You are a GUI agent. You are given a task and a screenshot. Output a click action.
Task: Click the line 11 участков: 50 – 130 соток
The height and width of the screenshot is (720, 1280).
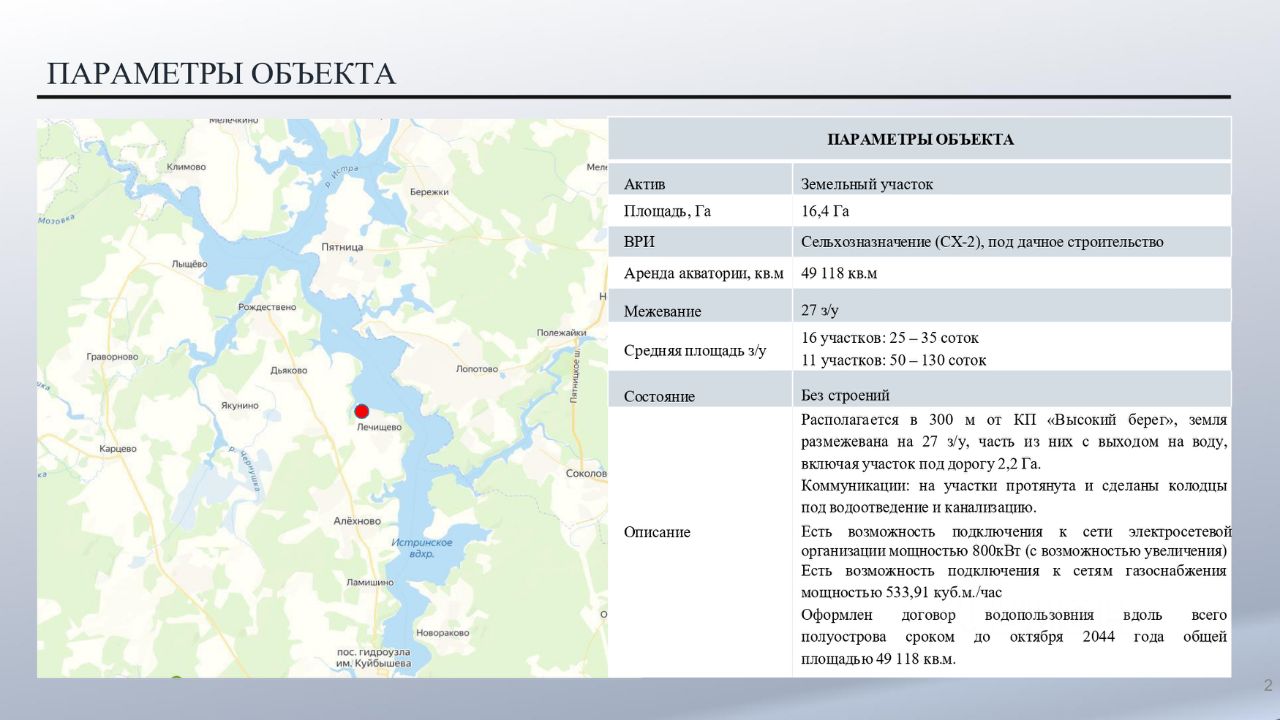893,360
